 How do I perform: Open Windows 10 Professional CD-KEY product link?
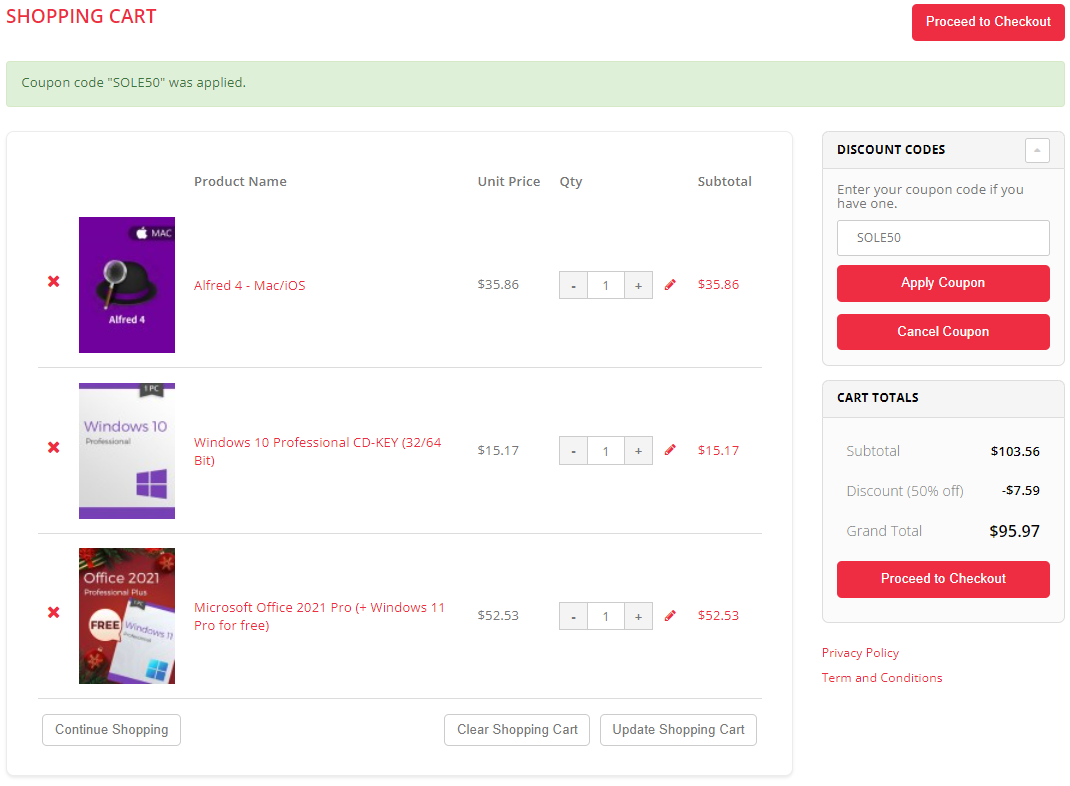point(318,451)
